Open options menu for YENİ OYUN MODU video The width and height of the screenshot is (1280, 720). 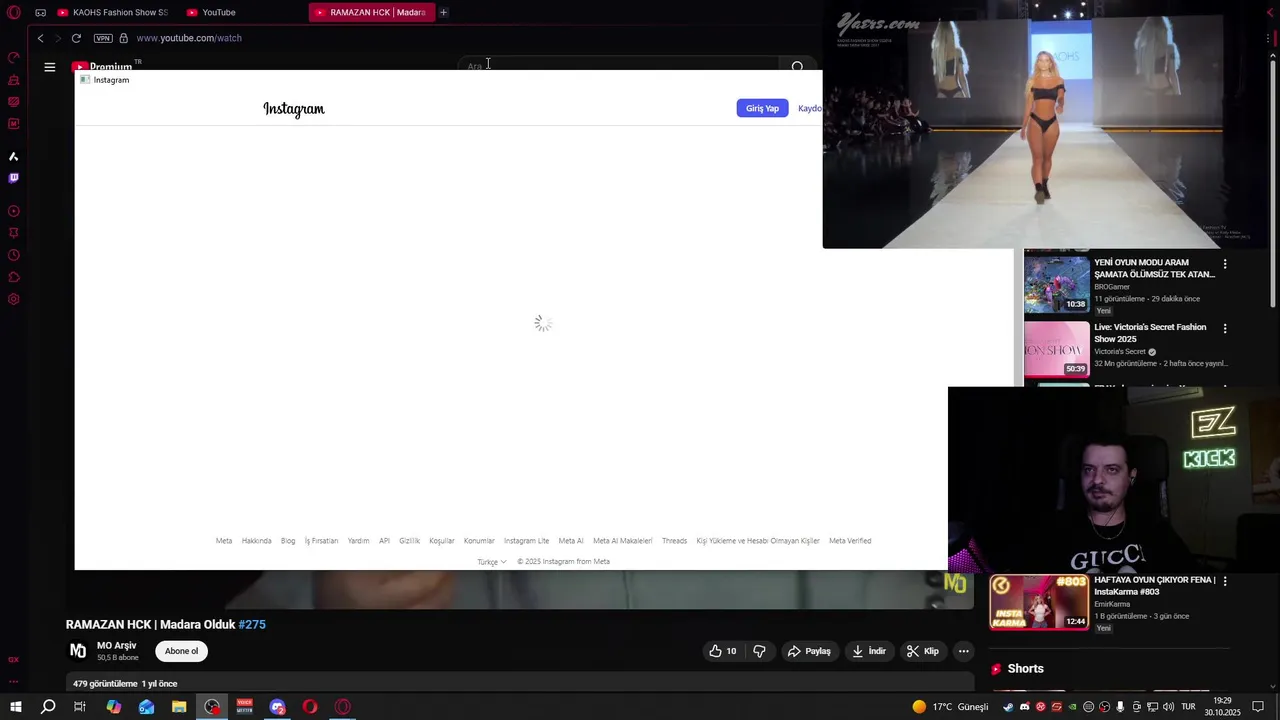tap(1225, 264)
